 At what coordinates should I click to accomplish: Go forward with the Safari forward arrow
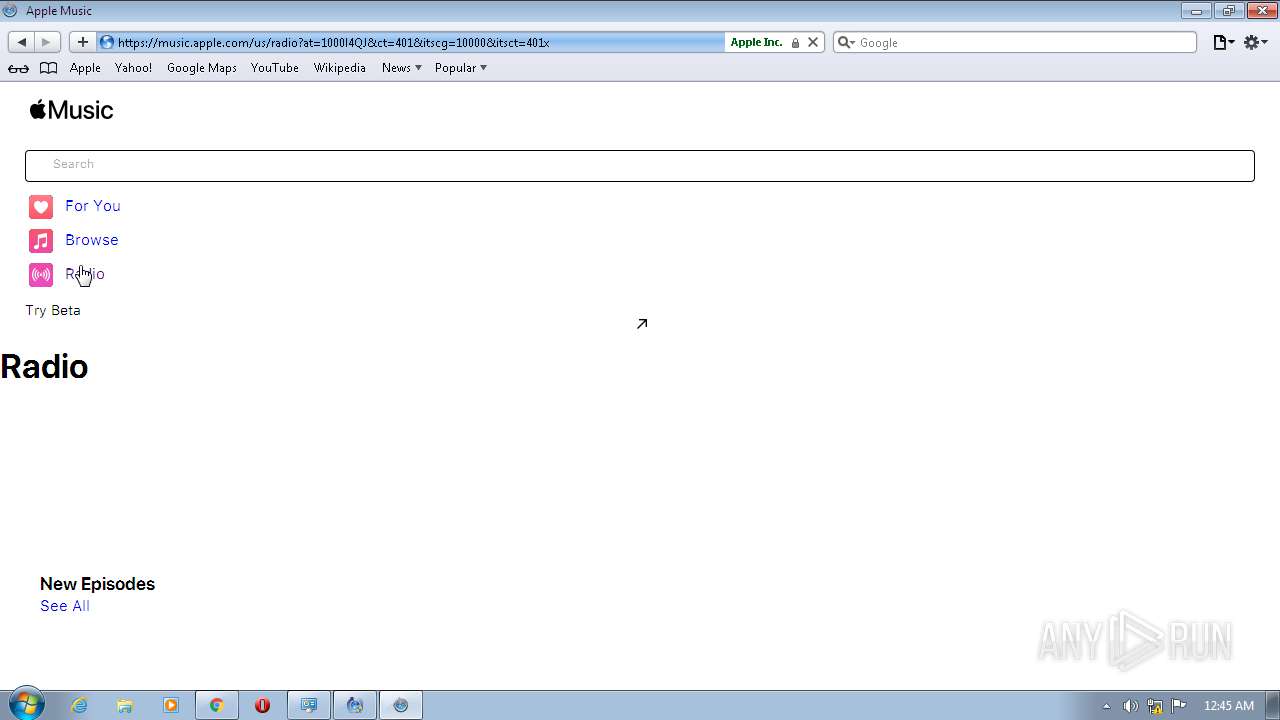pos(47,42)
